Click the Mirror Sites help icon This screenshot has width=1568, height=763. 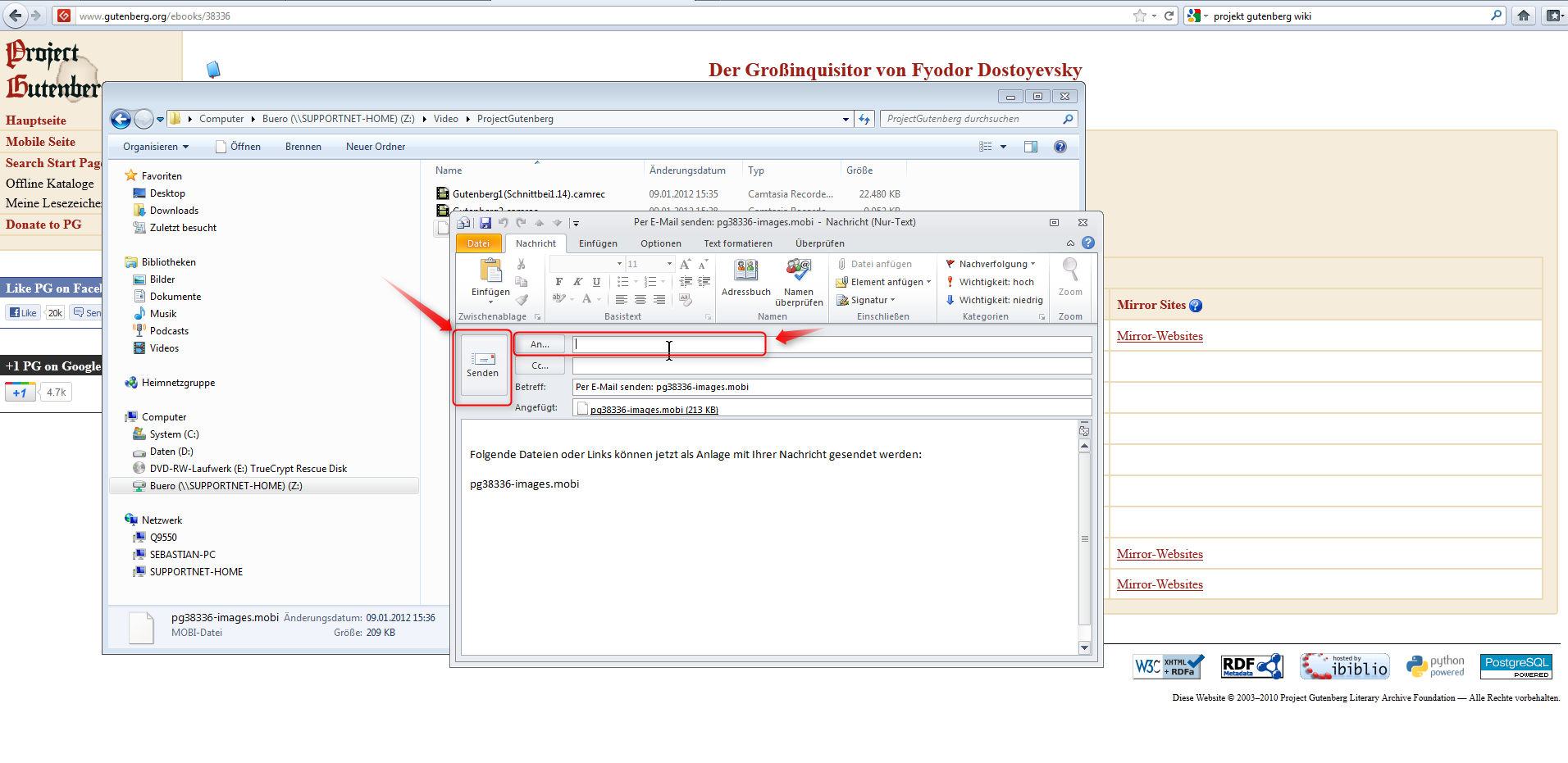pos(1196,306)
